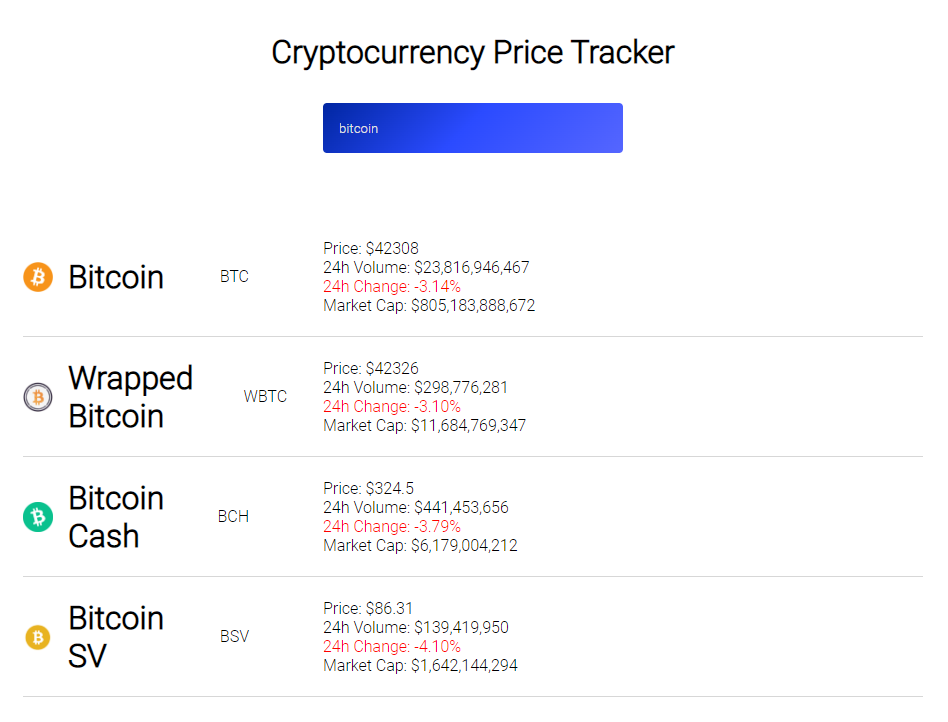The width and height of the screenshot is (948, 722).
Task: Open the Bitcoin coin name heading
Action: 116,277
